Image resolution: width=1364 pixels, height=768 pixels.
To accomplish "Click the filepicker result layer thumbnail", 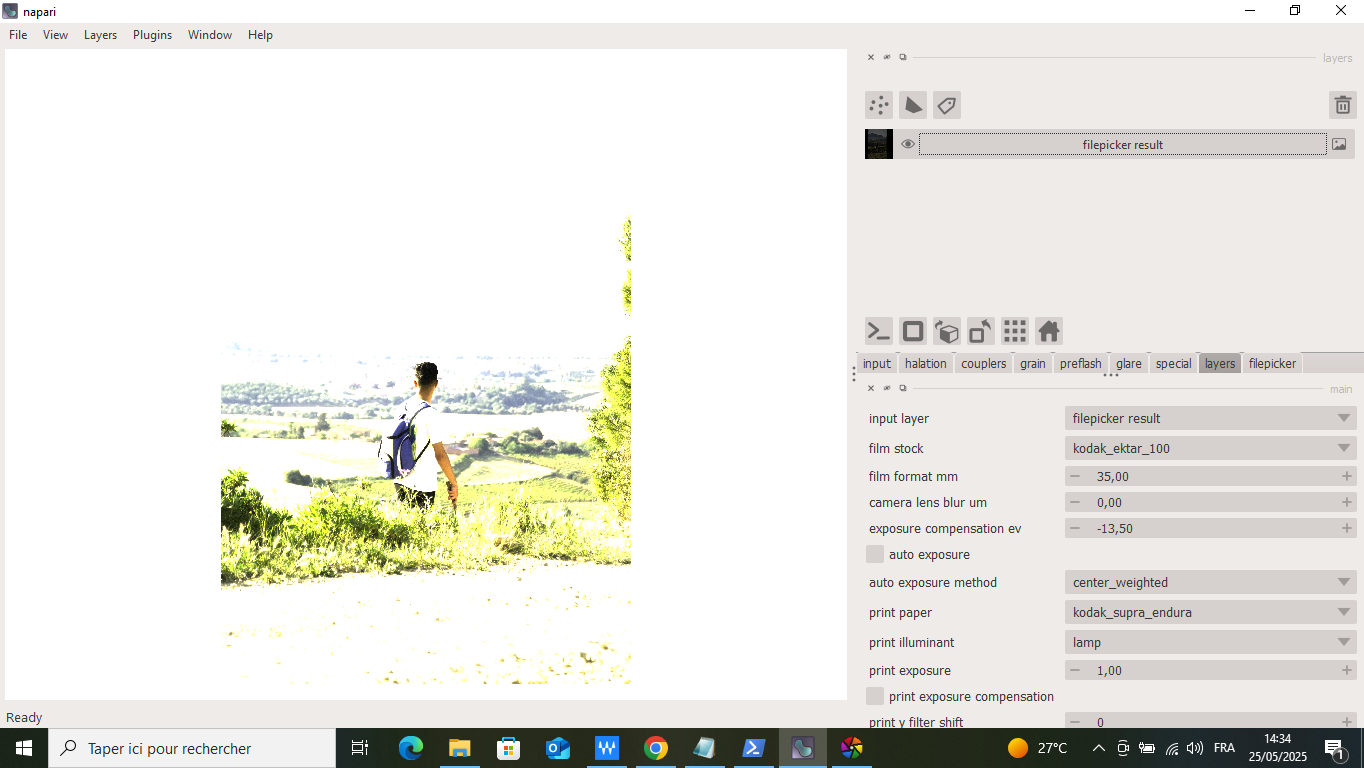I will point(879,144).
